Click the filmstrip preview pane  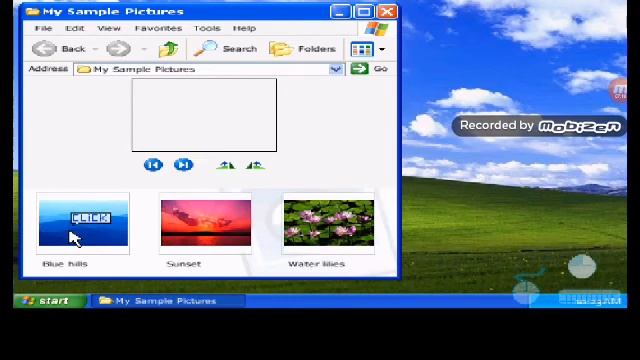coord(204,115)
